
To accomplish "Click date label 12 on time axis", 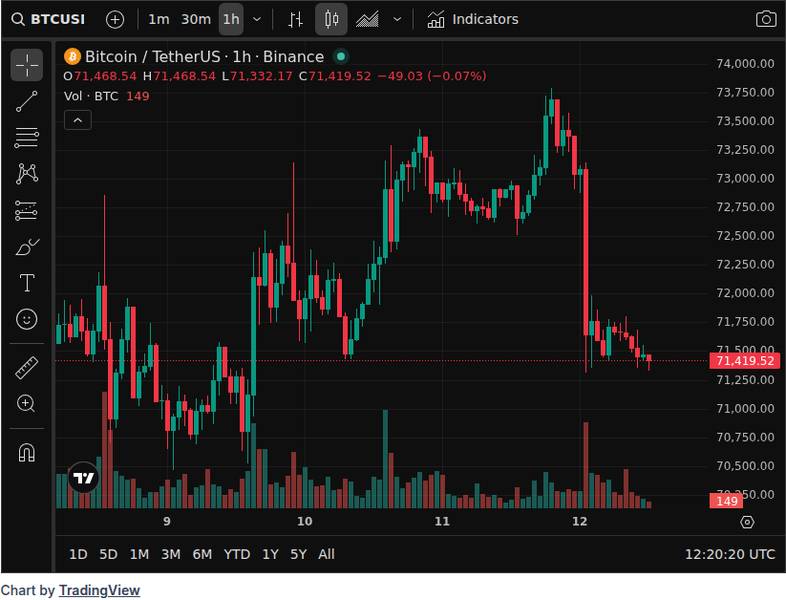I will pyautogui.click(x=579, y=521).
